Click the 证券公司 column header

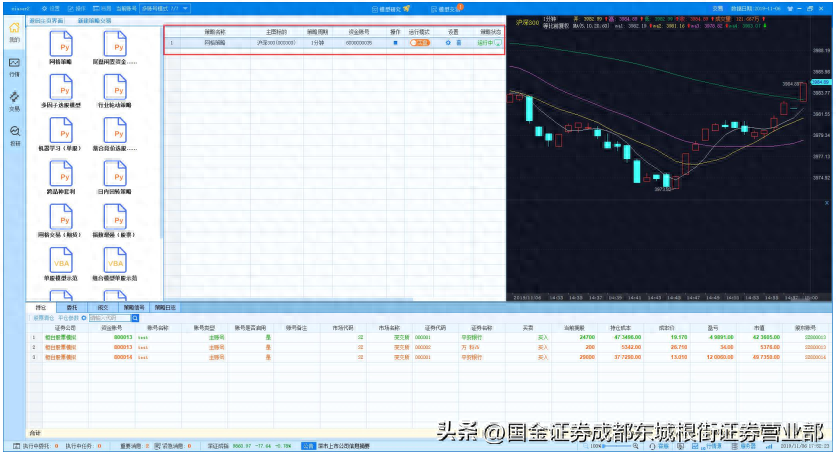click(65, 328)
